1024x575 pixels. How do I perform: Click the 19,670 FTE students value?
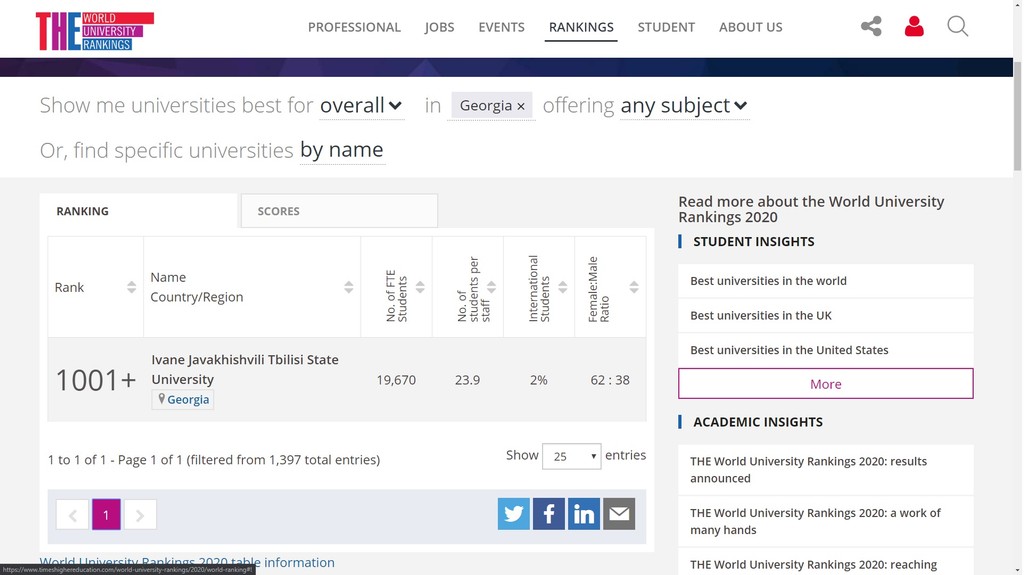tap(396, 380)
